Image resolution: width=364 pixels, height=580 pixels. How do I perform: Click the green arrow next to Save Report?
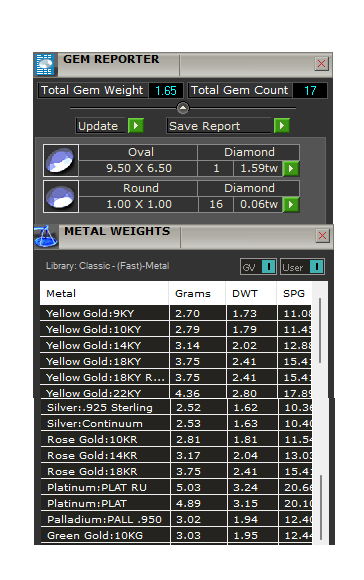[x=282, y=125]
